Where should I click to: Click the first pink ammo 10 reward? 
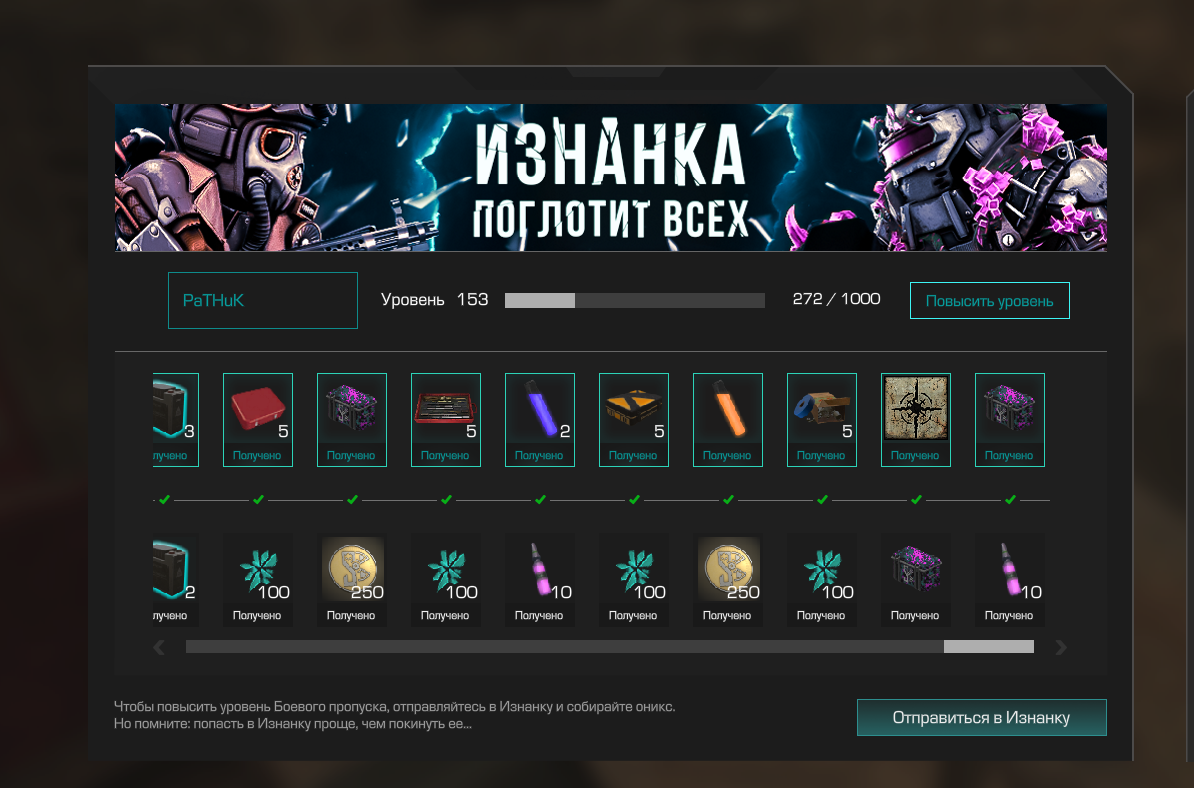click(540, 580)
